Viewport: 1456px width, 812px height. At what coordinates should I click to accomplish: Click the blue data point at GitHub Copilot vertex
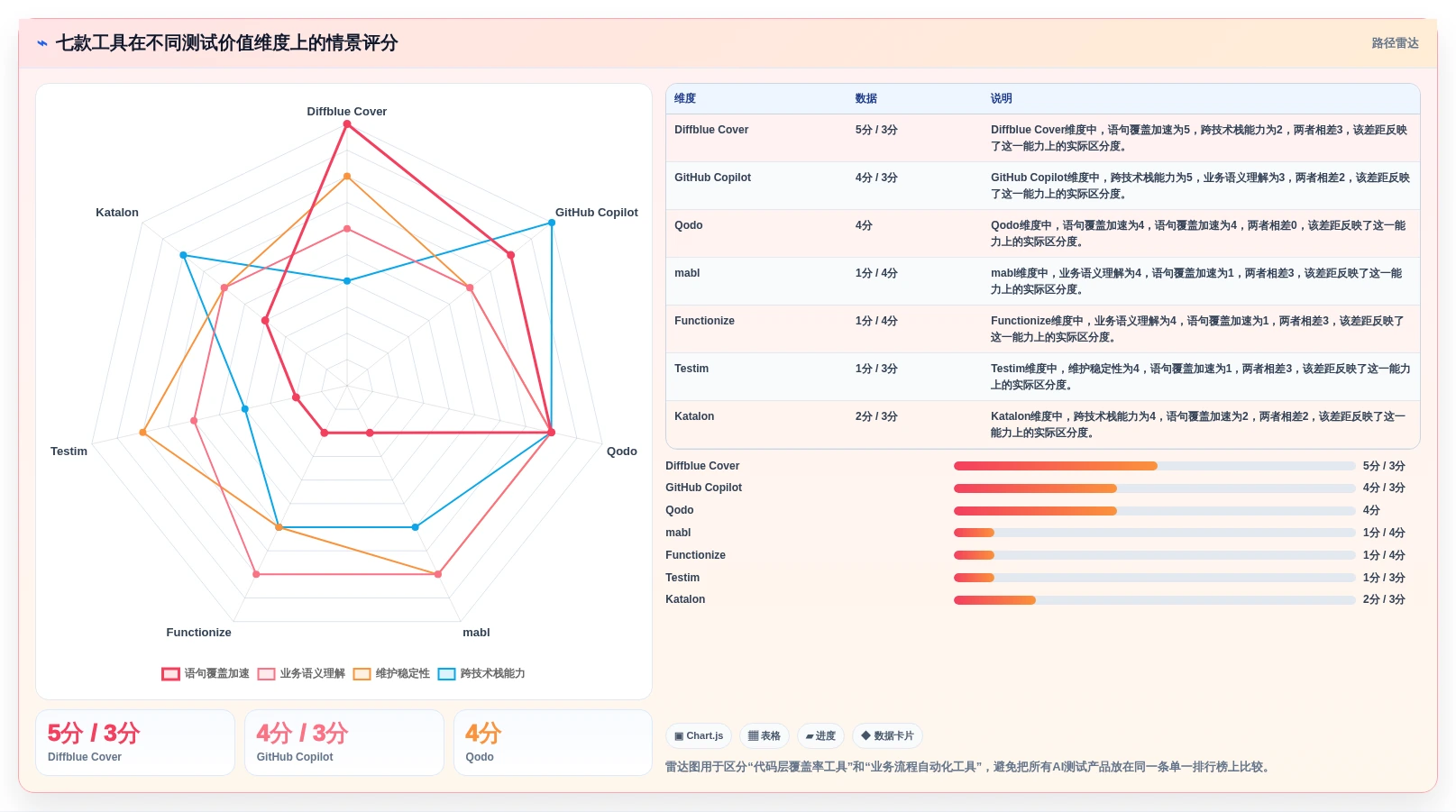point(552,223)
